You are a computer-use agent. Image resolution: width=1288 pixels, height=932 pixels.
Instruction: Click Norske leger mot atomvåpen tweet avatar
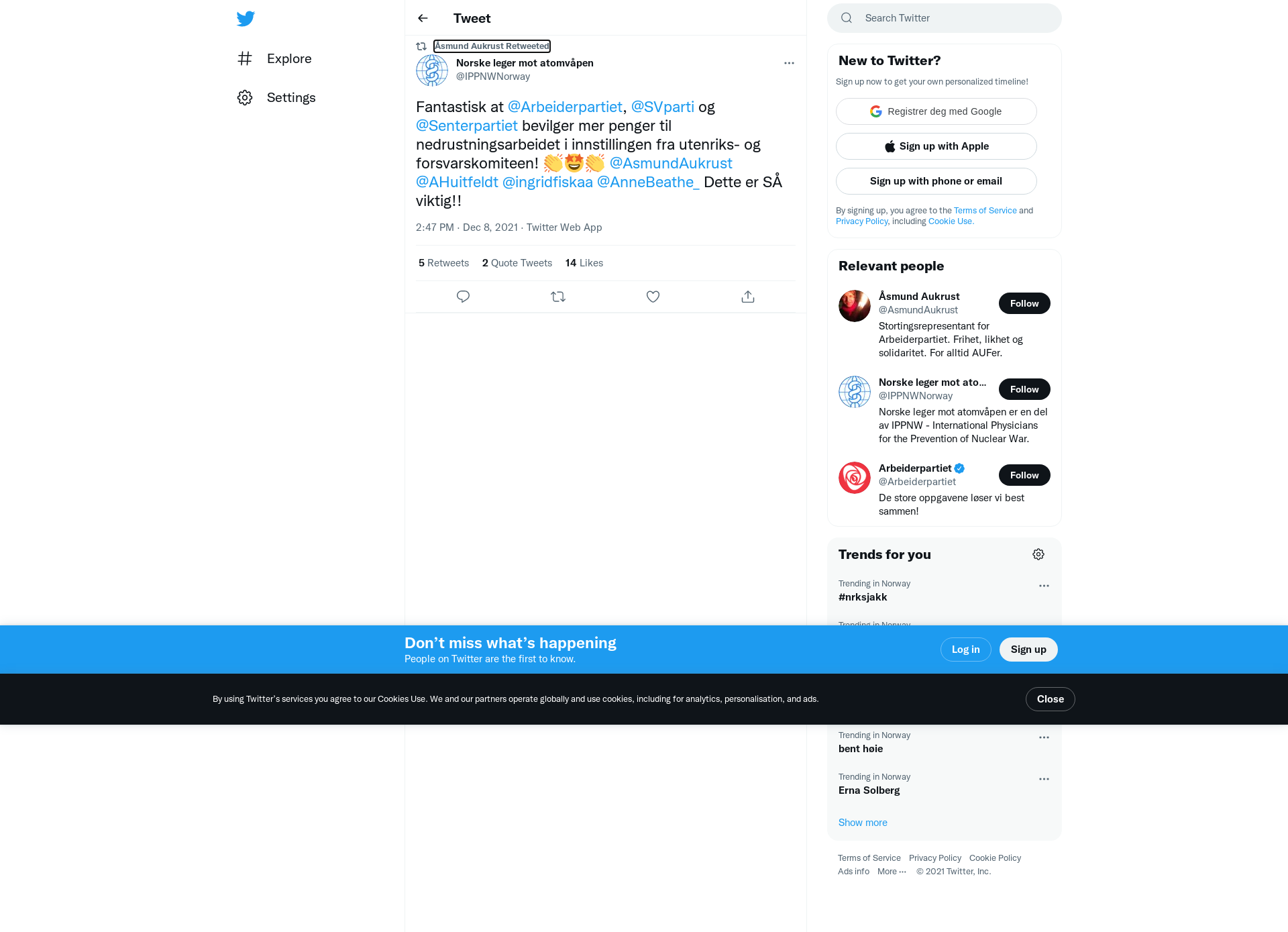tap(432, 70)
